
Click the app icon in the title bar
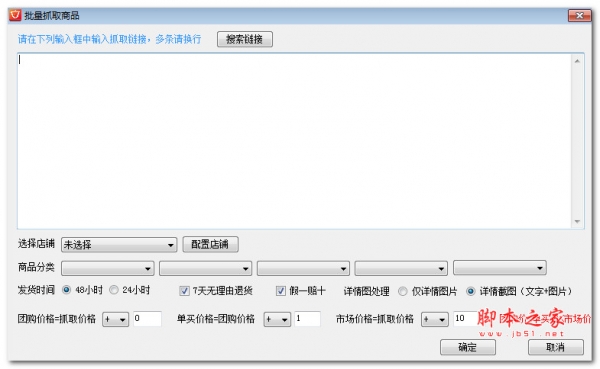coord(15,15)
